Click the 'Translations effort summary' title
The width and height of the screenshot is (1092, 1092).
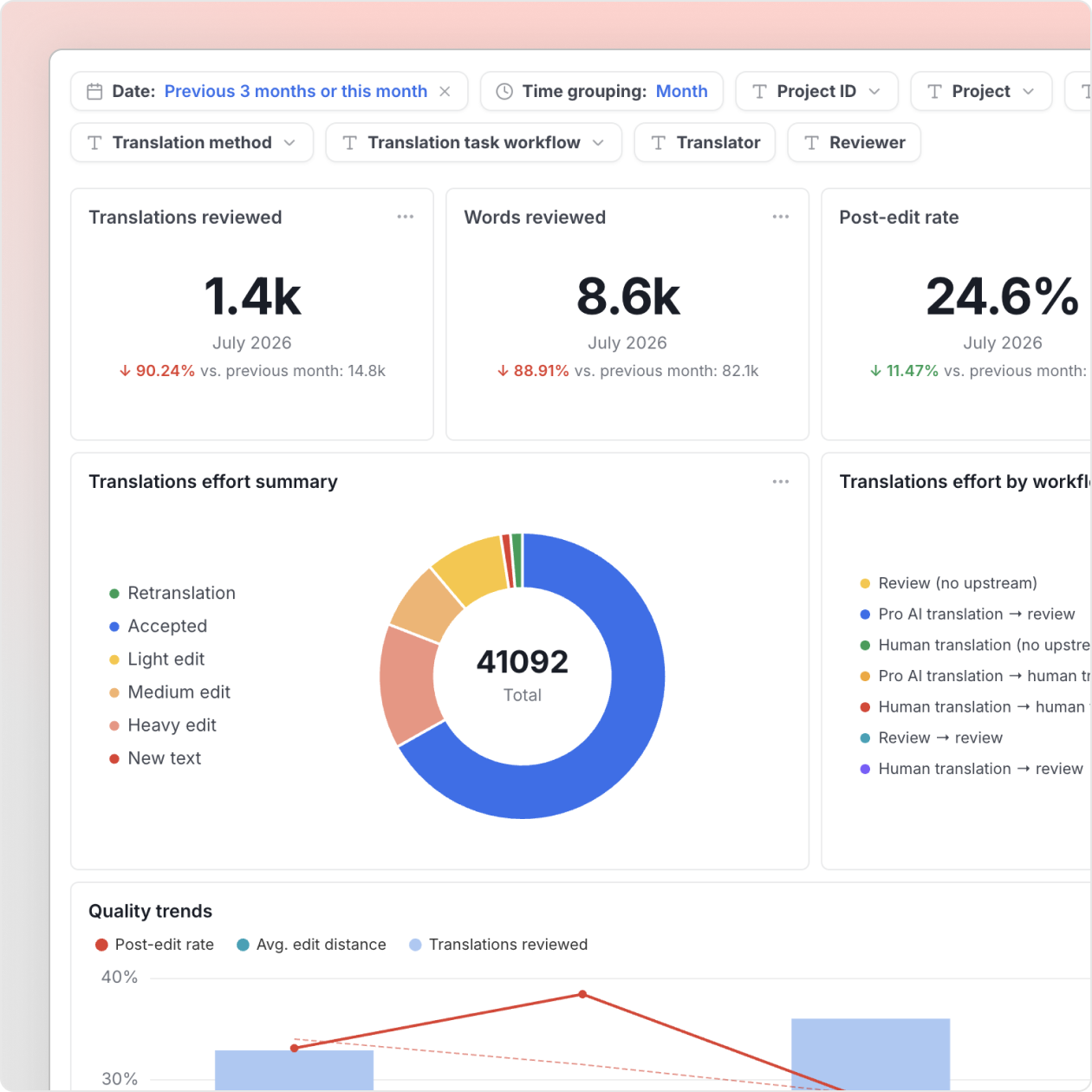point(213,481)
